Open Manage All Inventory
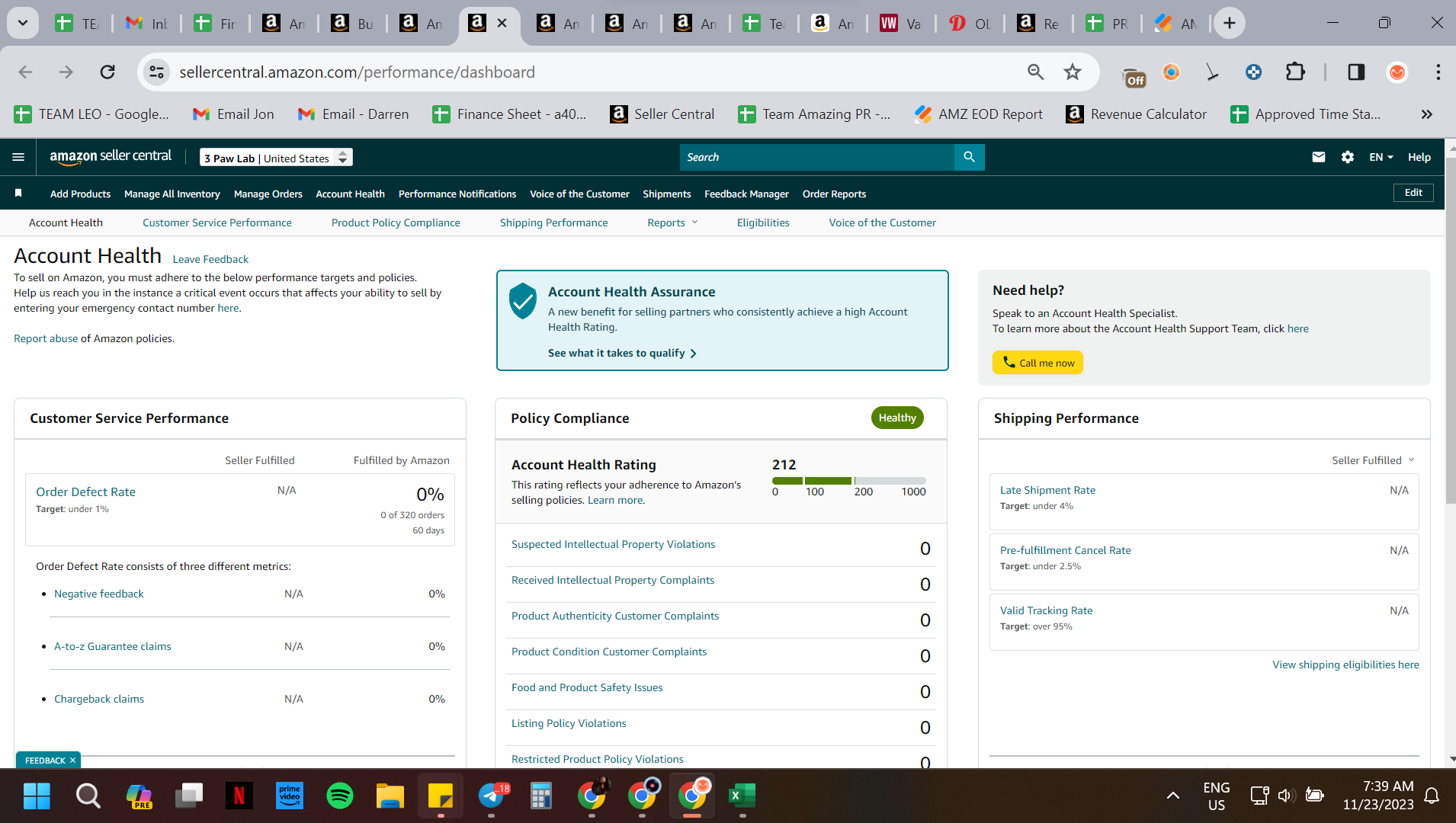Screen dimensions: 1456x823 pos(172,194)
